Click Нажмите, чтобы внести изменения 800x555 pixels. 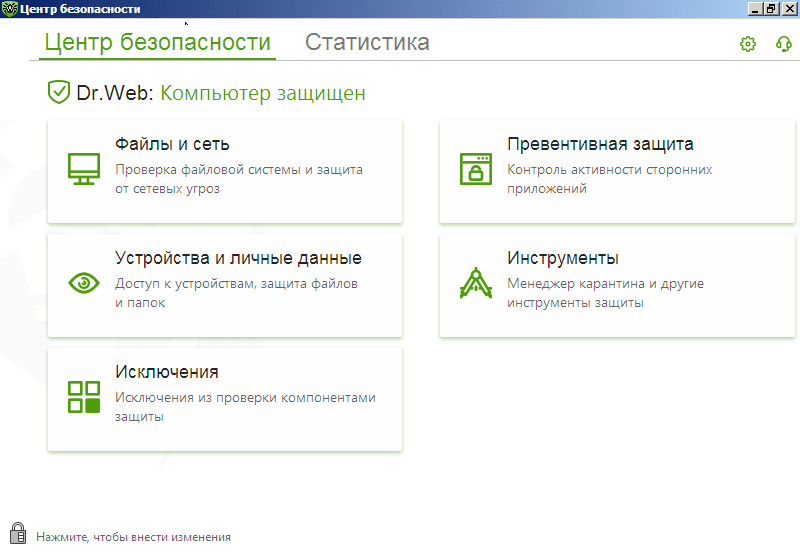pos(133,537)
